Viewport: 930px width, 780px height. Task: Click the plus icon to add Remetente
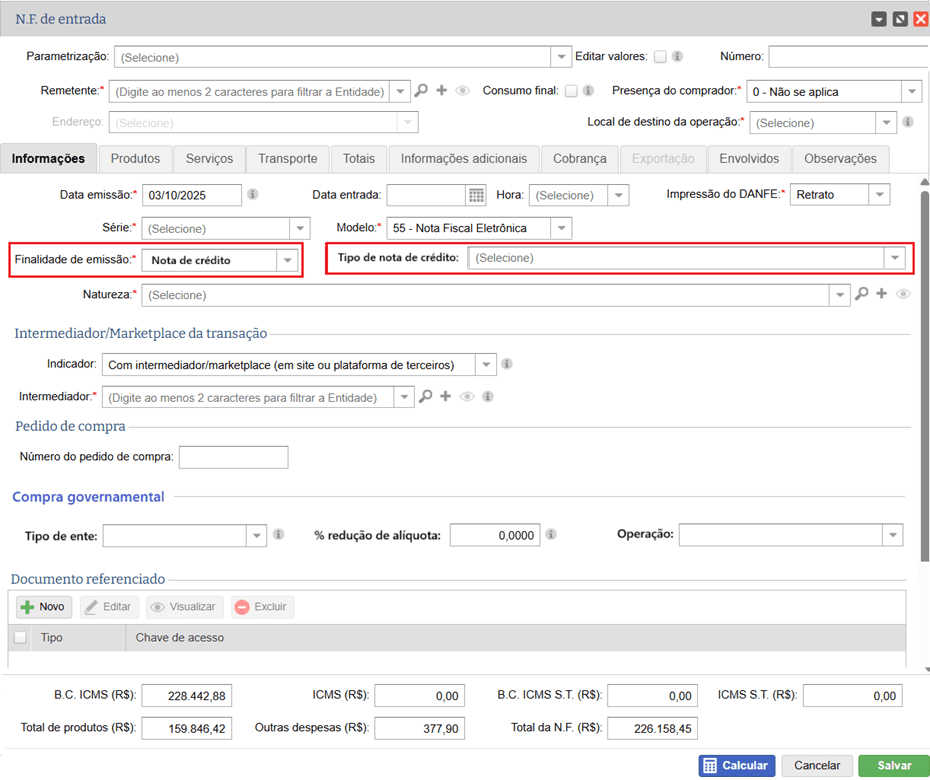pyautogui.click(x=441, y=91)
